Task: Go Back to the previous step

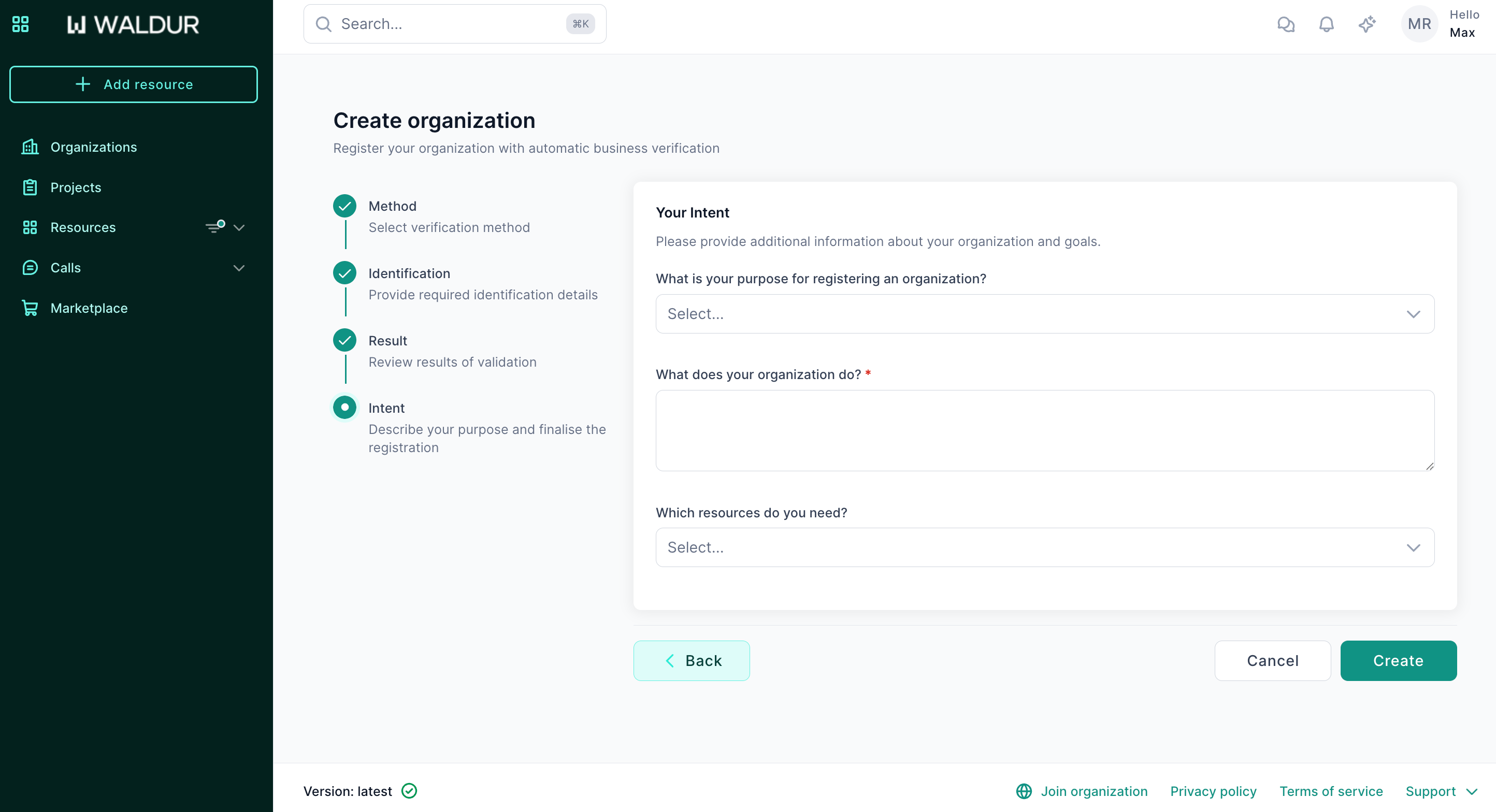Action: (691, 660)
